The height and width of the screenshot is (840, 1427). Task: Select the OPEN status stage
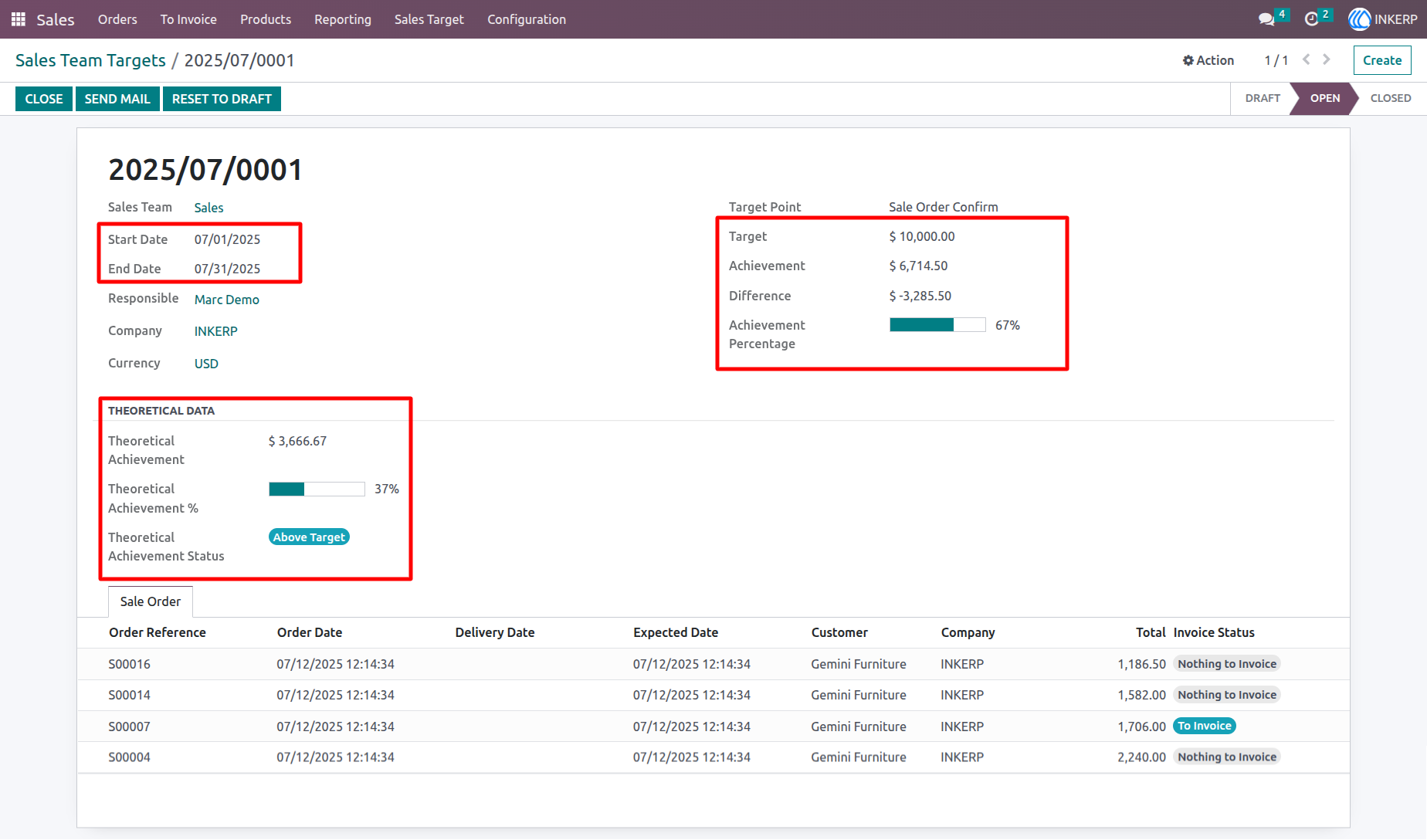[x=1325, y=98]
